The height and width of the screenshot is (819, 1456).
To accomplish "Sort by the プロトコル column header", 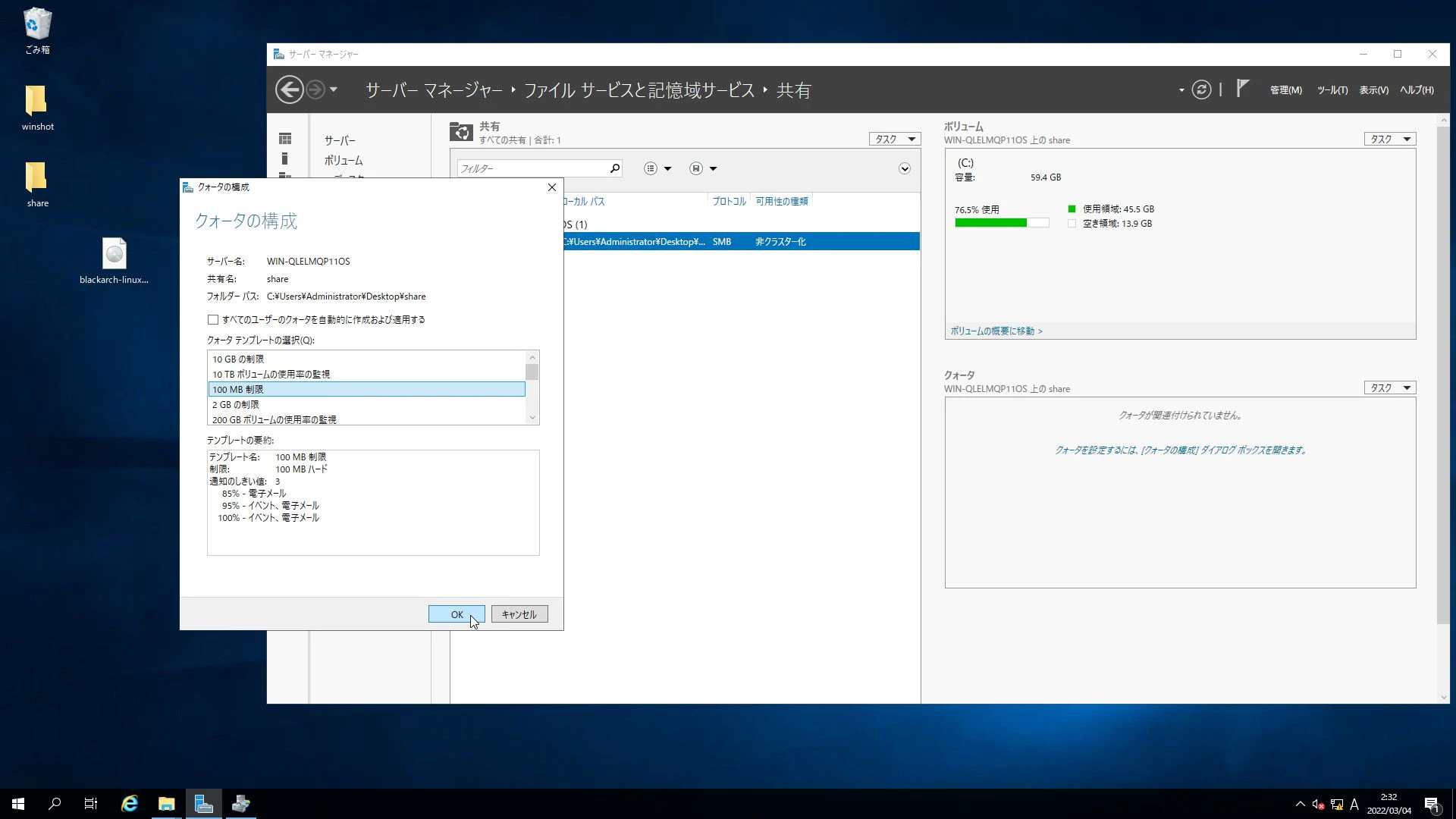I will coord(729,201).
